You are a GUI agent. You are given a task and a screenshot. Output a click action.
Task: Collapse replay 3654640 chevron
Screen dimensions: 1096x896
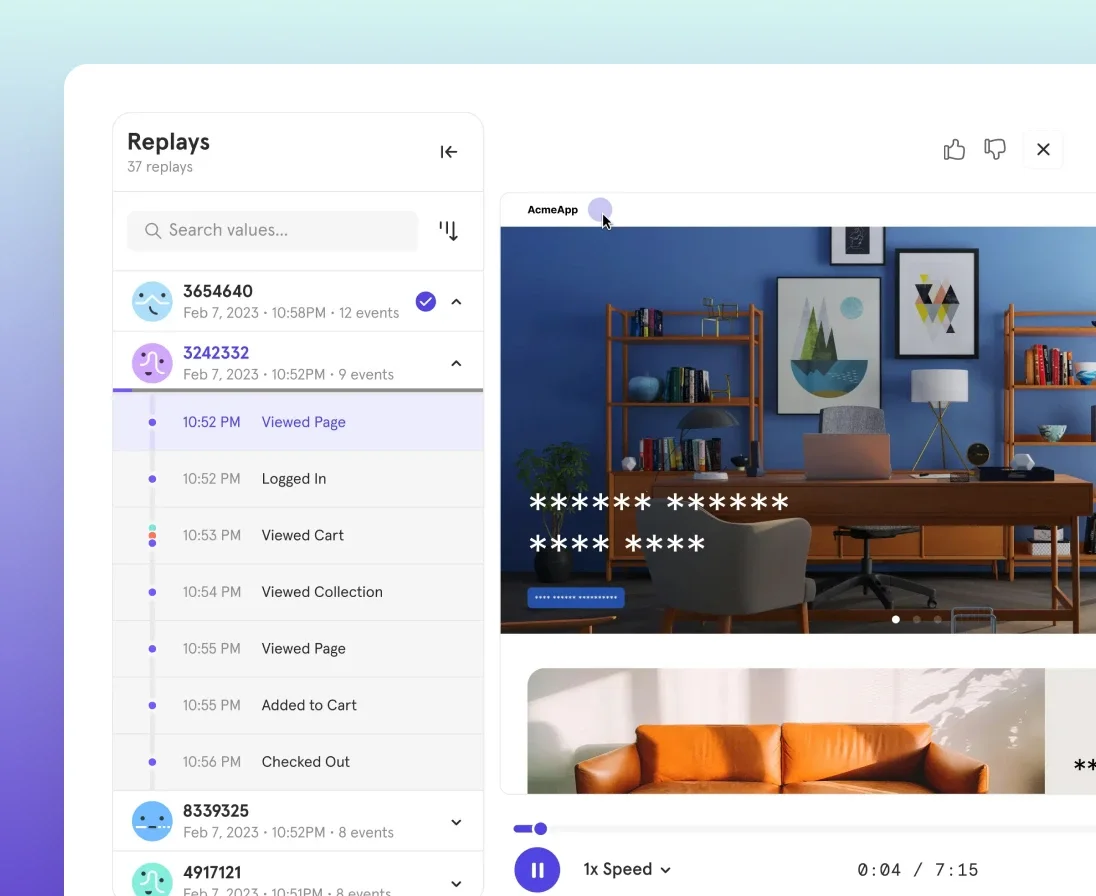click(456, 302)
